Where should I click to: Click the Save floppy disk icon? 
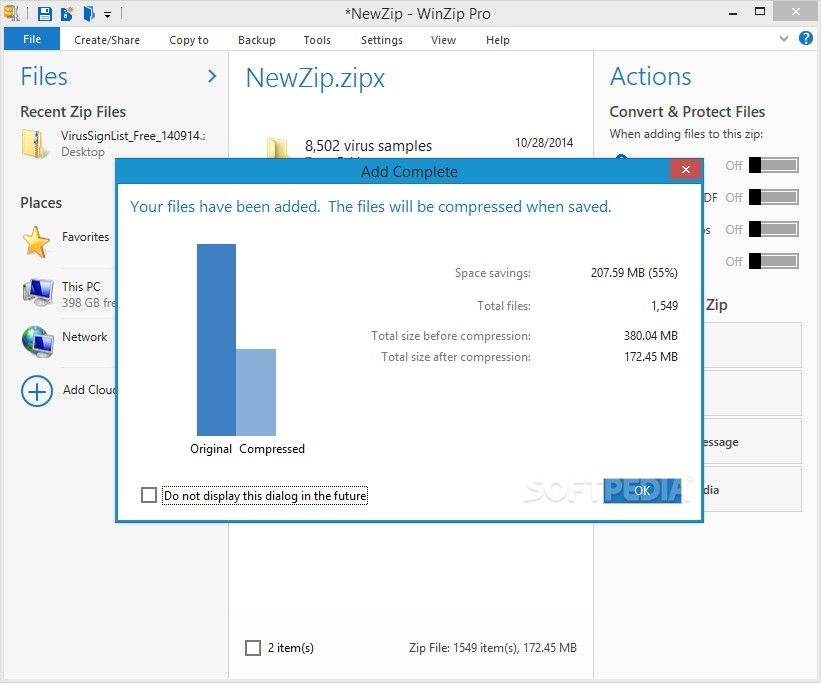45,14
